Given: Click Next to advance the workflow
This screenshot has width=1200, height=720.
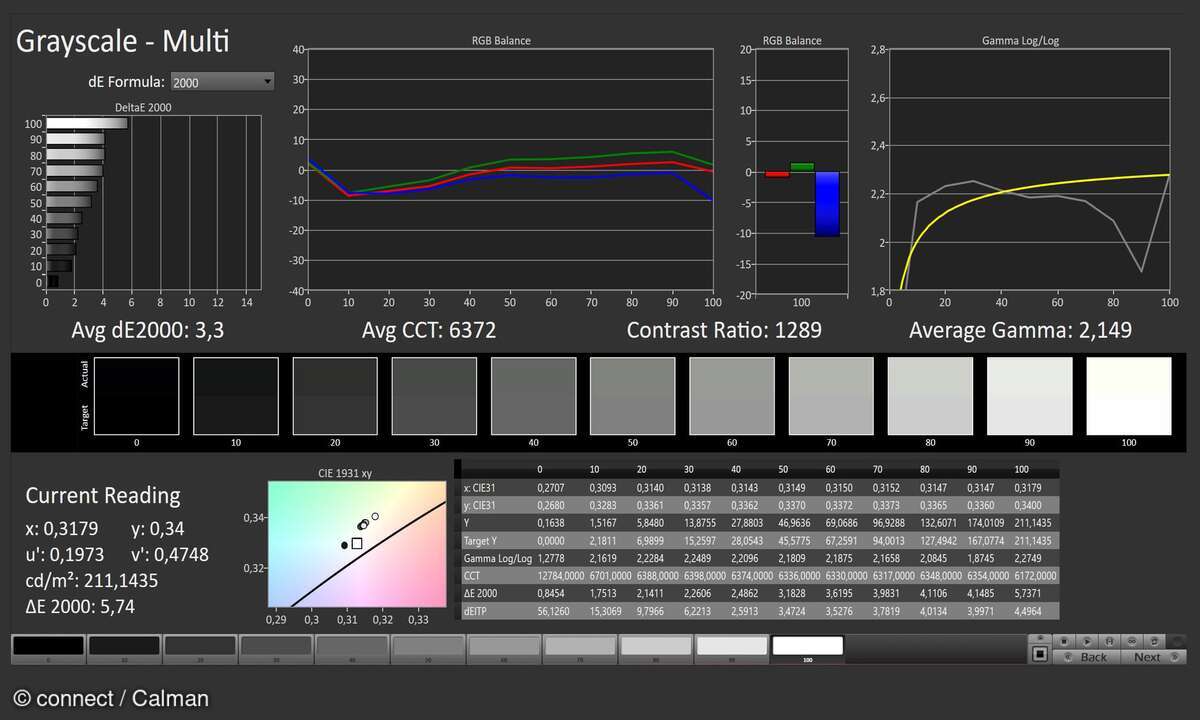Looking at the screenshot, I should (x=1152, y=657).
